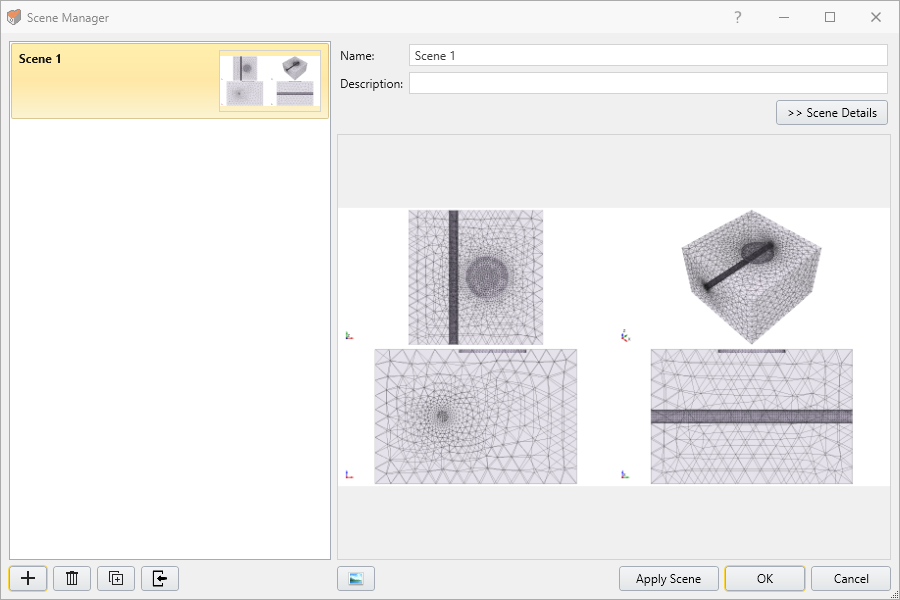Add a new scene with the plus button
The width and height of the screenshot is (900, 600).
point(28,578)
